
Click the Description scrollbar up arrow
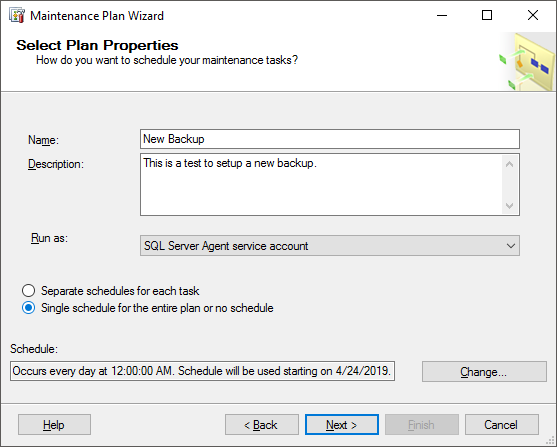[x=510, y=164]
